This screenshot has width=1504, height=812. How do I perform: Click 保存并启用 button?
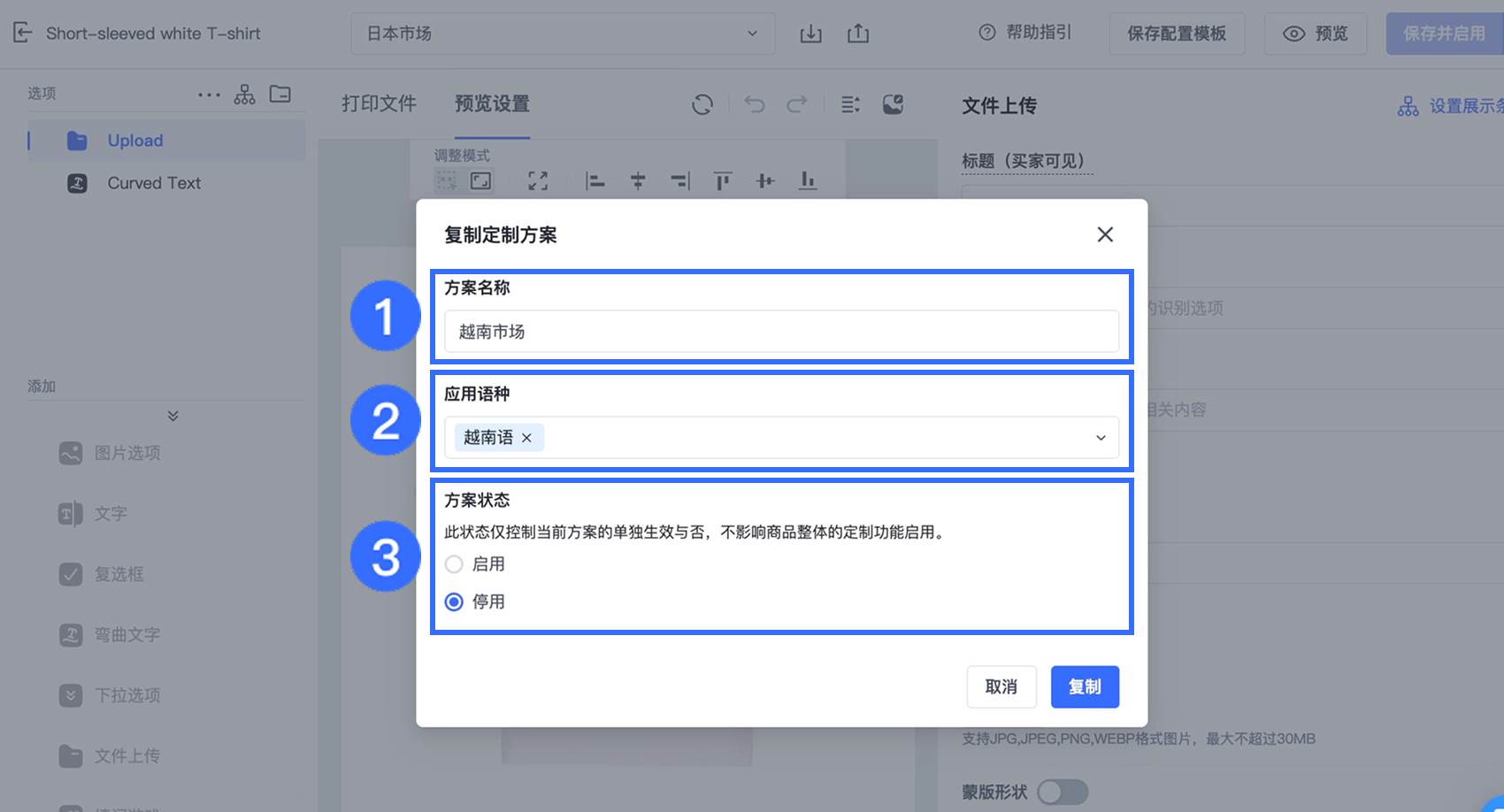(1445, 34)
